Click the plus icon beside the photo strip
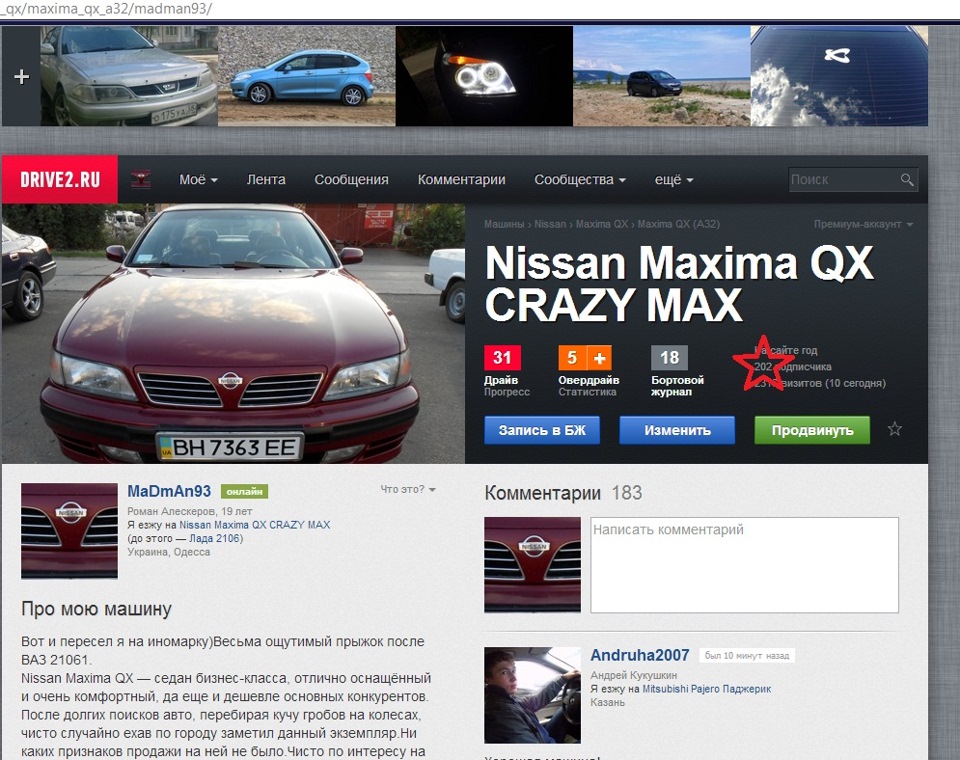The height and width of the screenshot is (760, 960). coord(21,77)
